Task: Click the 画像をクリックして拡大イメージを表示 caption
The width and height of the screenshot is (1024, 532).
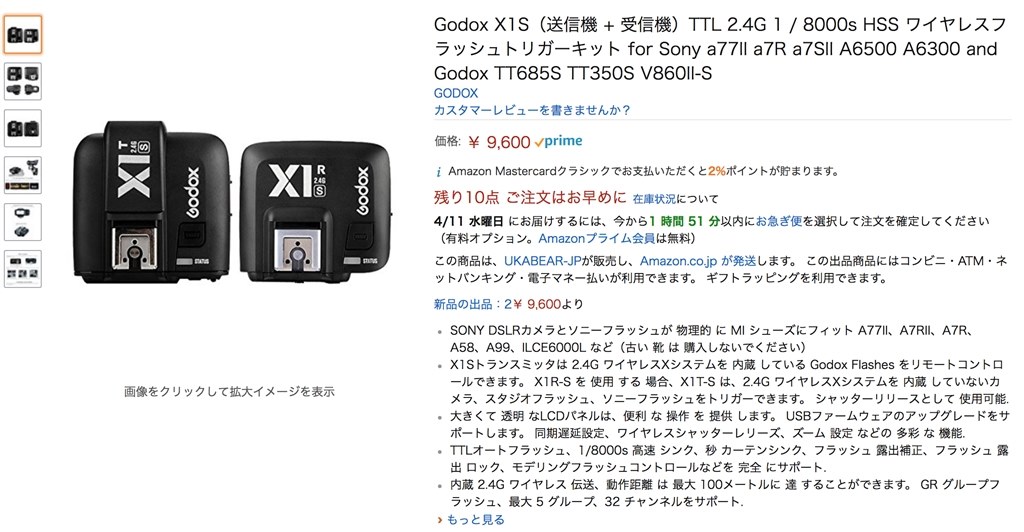Action: 229,392
